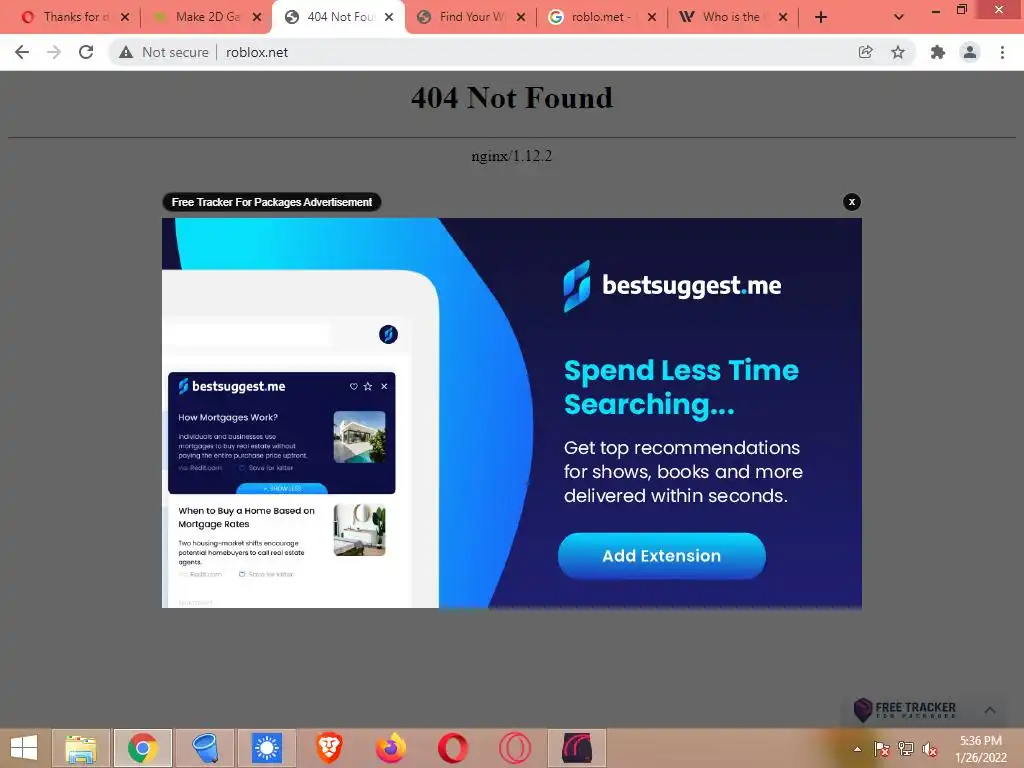The height and width of the screenshot is (768, 1024).
Task: Click the network status tray icon
Action: tap(906, 749)
